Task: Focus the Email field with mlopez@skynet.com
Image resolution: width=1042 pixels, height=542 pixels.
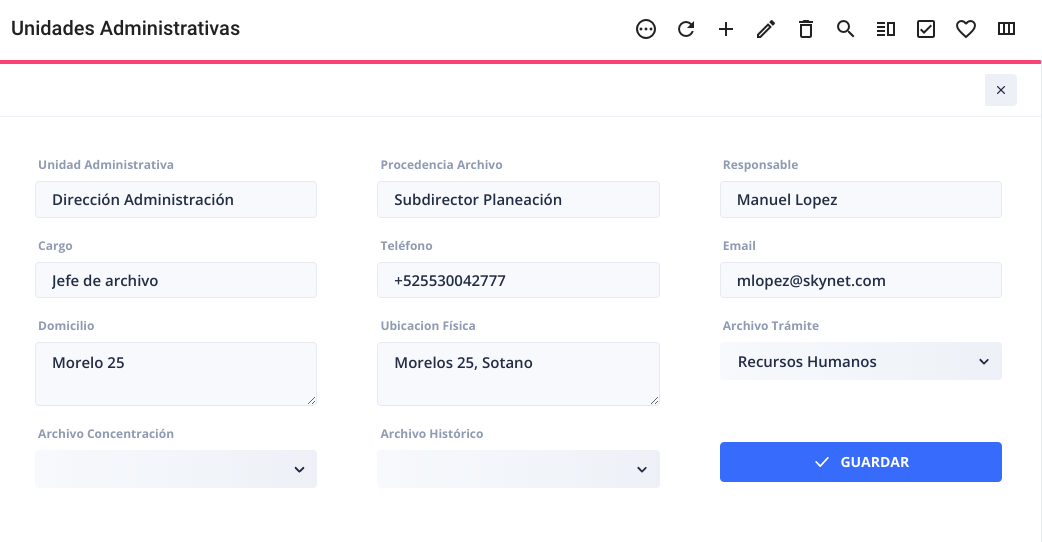Action: [861, 280]
